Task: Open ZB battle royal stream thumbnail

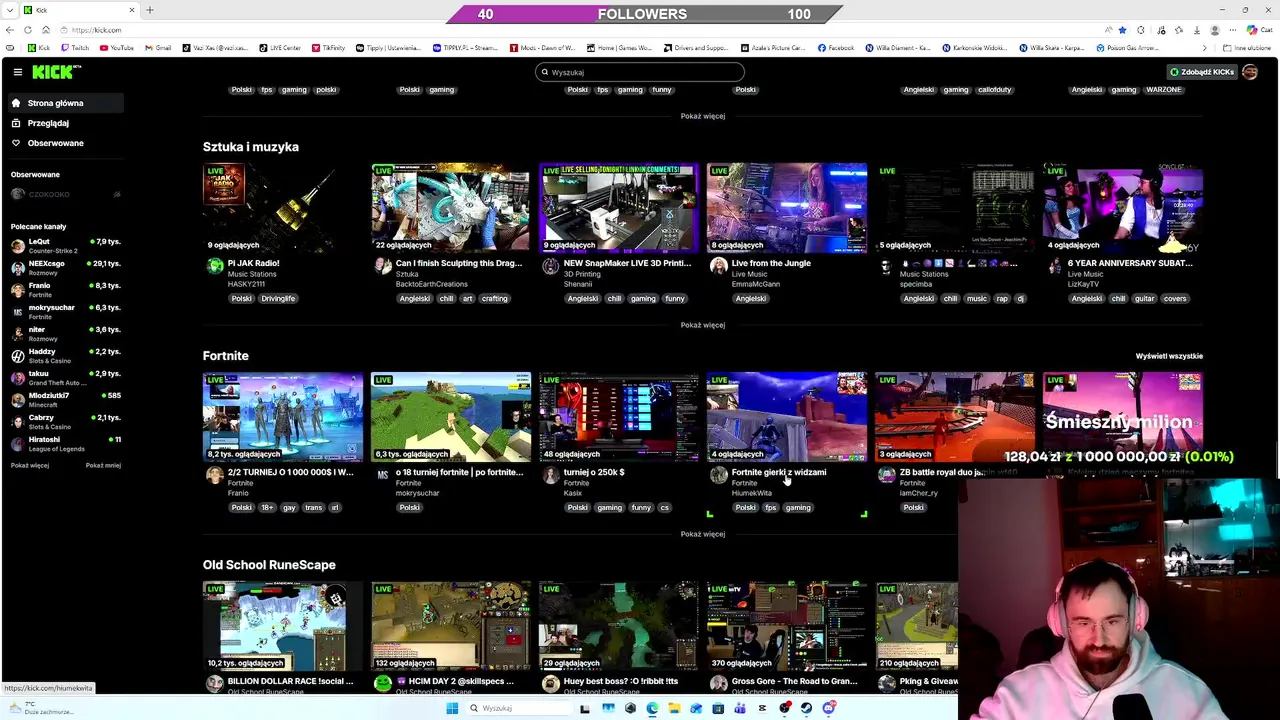Action: 955,417
